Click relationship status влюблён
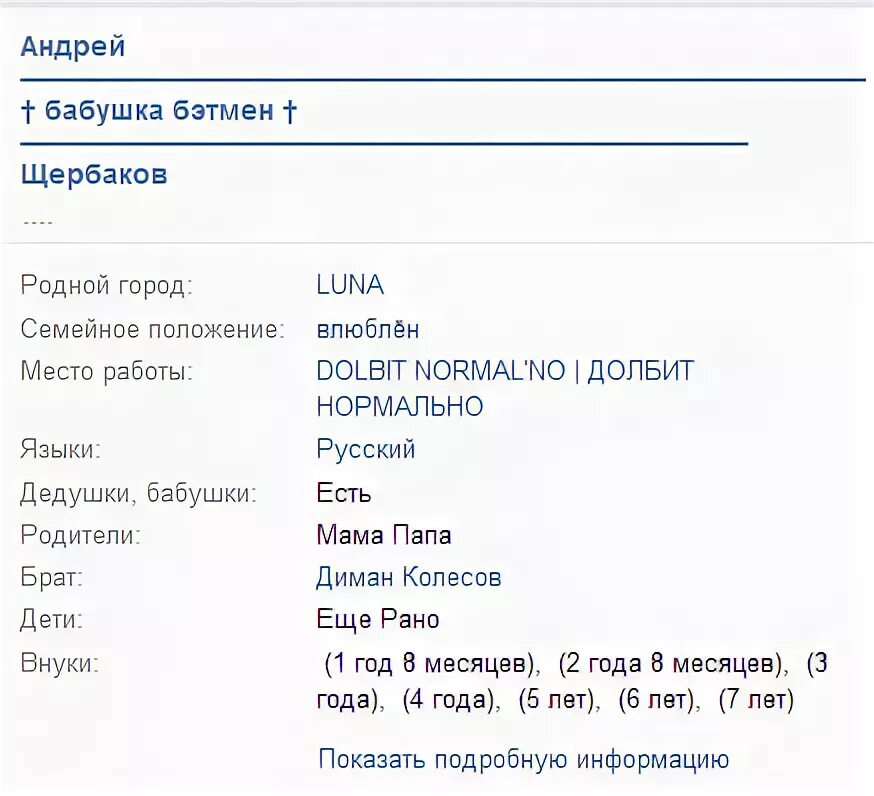Screen dimensions: 874x796 click(367, 329)
